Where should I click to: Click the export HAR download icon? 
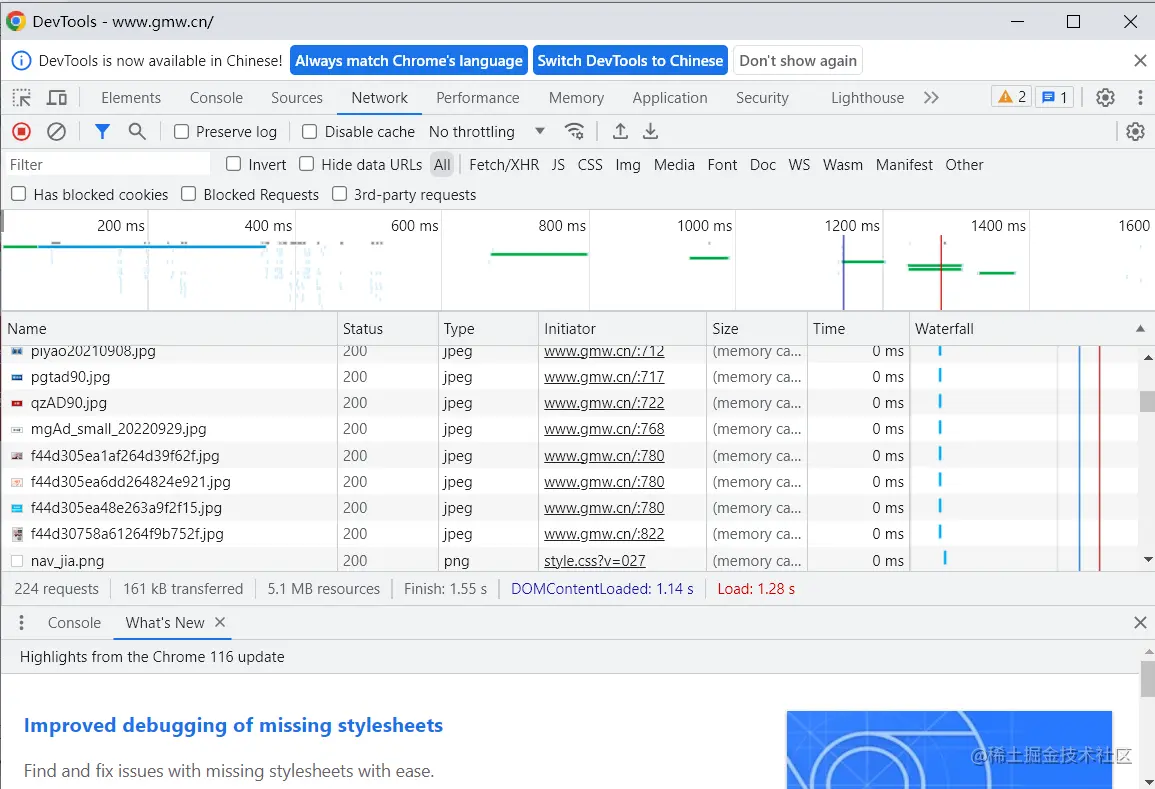[x=650, y=131]
